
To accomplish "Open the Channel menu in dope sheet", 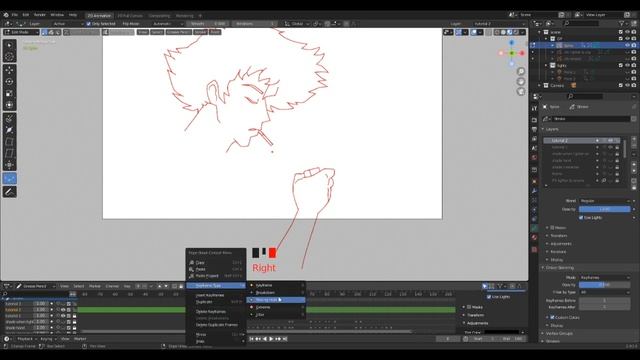I will pos(112,286).
